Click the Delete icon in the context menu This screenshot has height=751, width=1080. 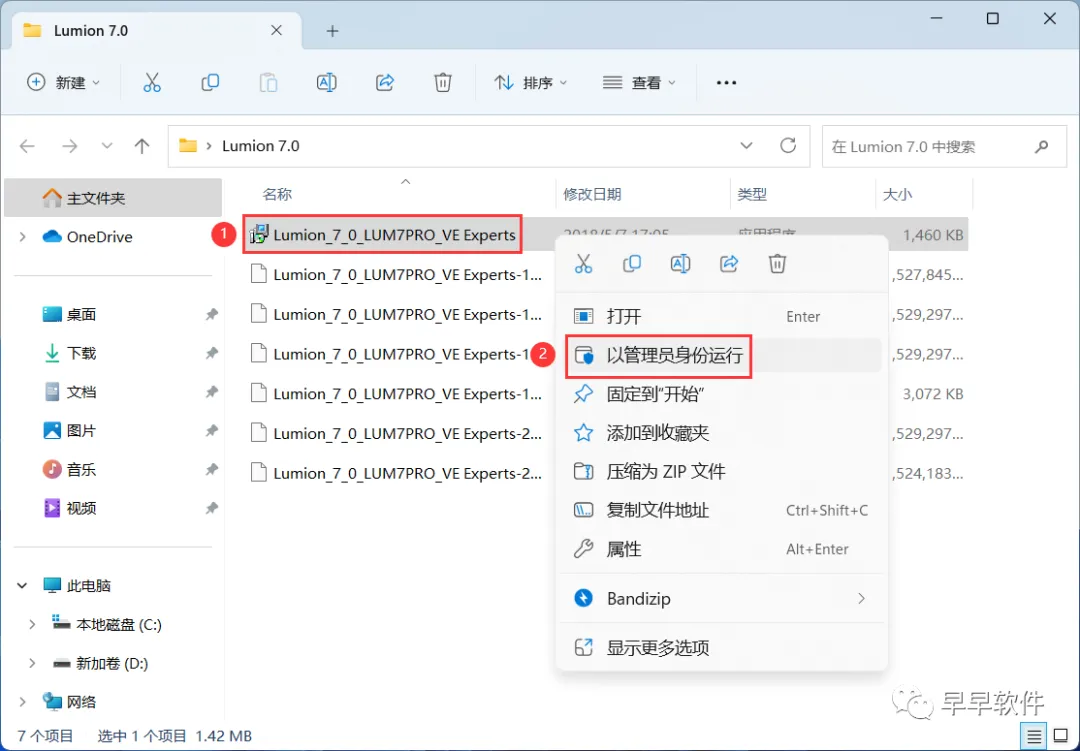tap(777, 263)
